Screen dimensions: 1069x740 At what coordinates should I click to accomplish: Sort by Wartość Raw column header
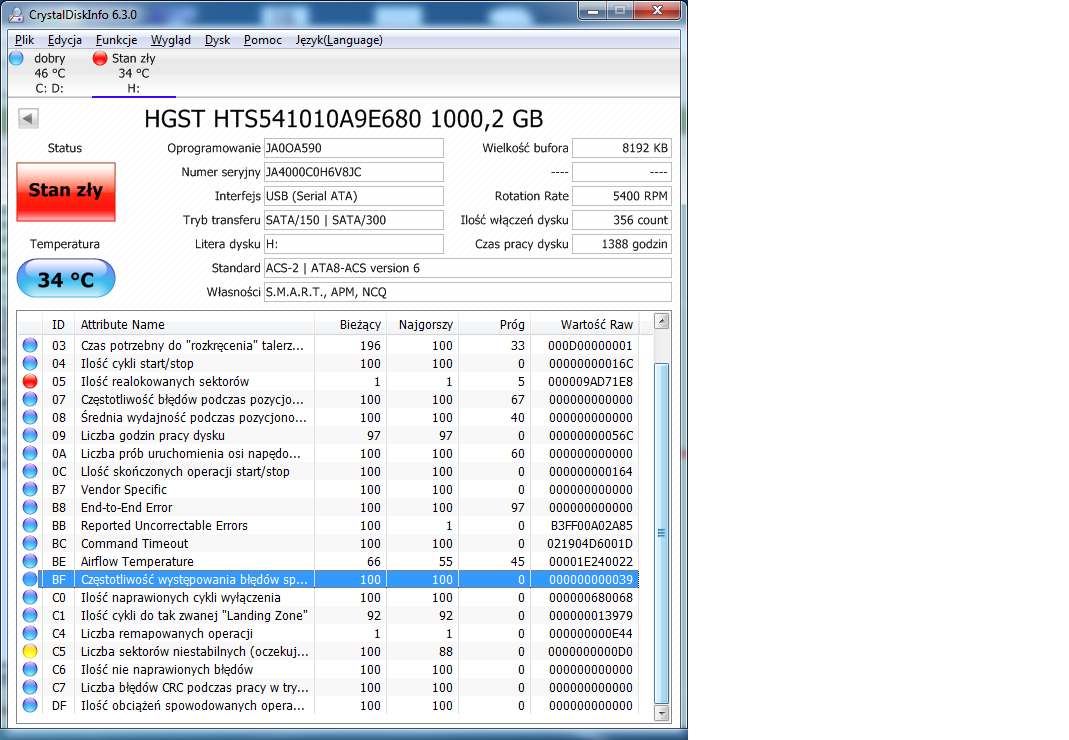click(x=584, y=325)
